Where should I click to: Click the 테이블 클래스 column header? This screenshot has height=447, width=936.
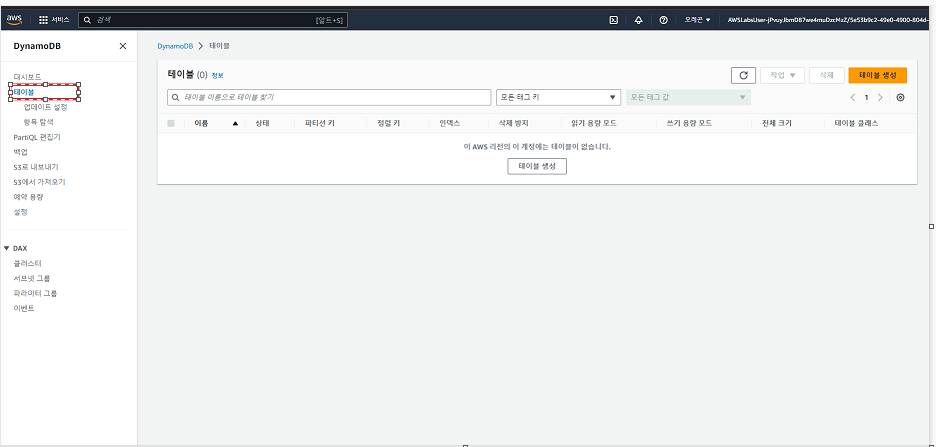pos(856,124)
